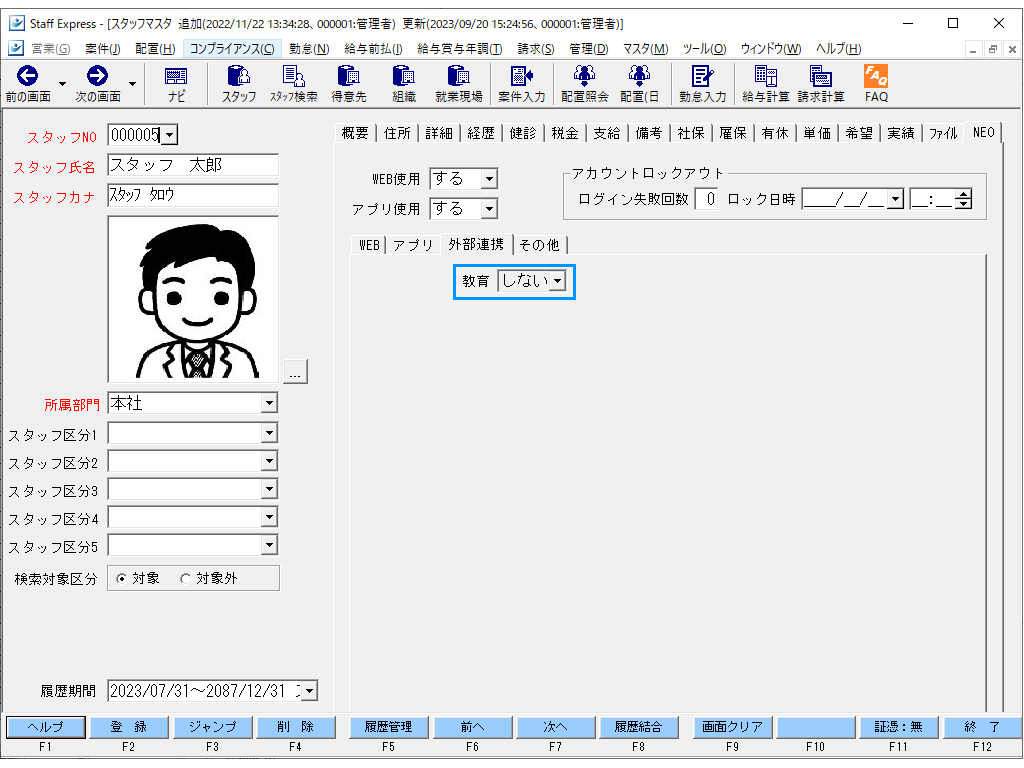This screenshot has width=1024, height=768.
Task: Switch to the ファイル tab
Action: pyautogui.click(x=943, y=133)
